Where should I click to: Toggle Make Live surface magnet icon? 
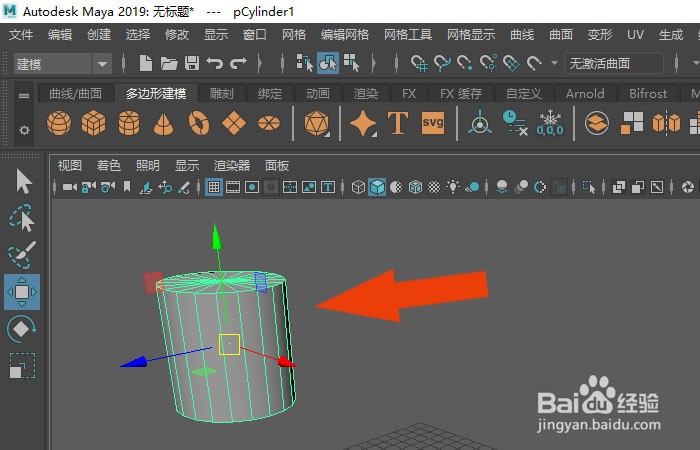click(534, 63)
